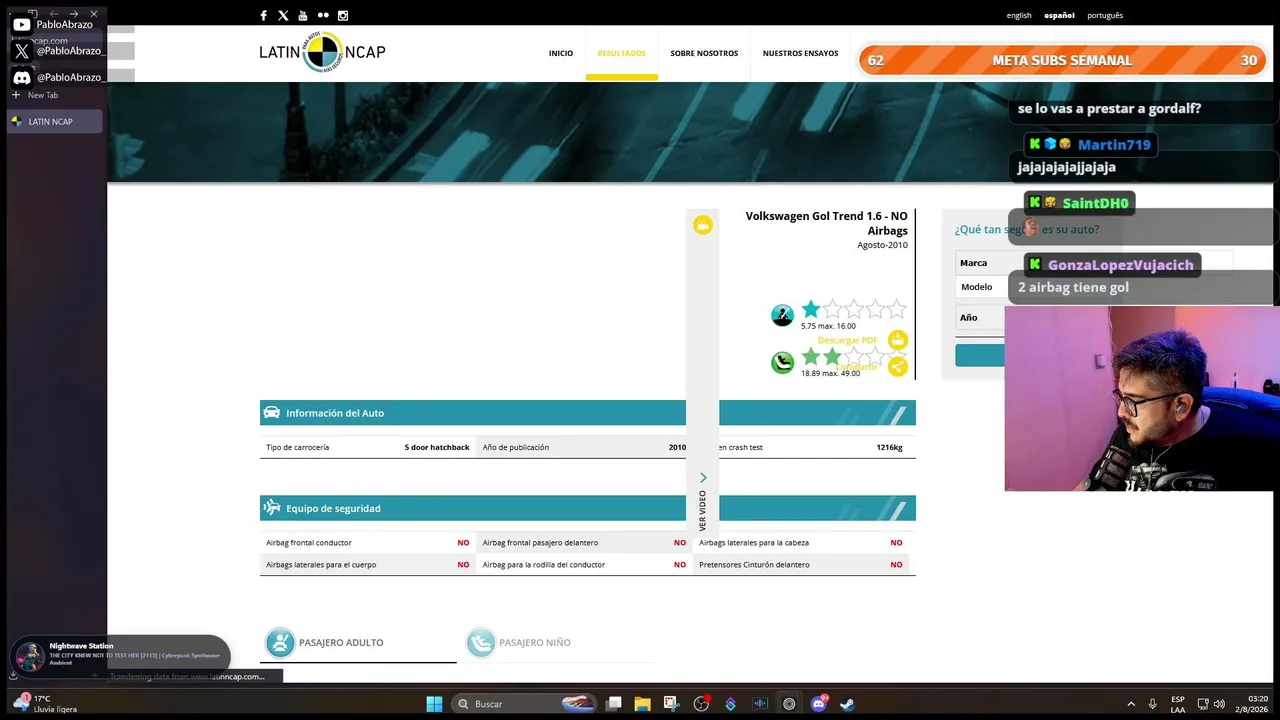Screen dimensions: 1280x720
Task: Open Steam from taskbar
Action: point(847,704)
